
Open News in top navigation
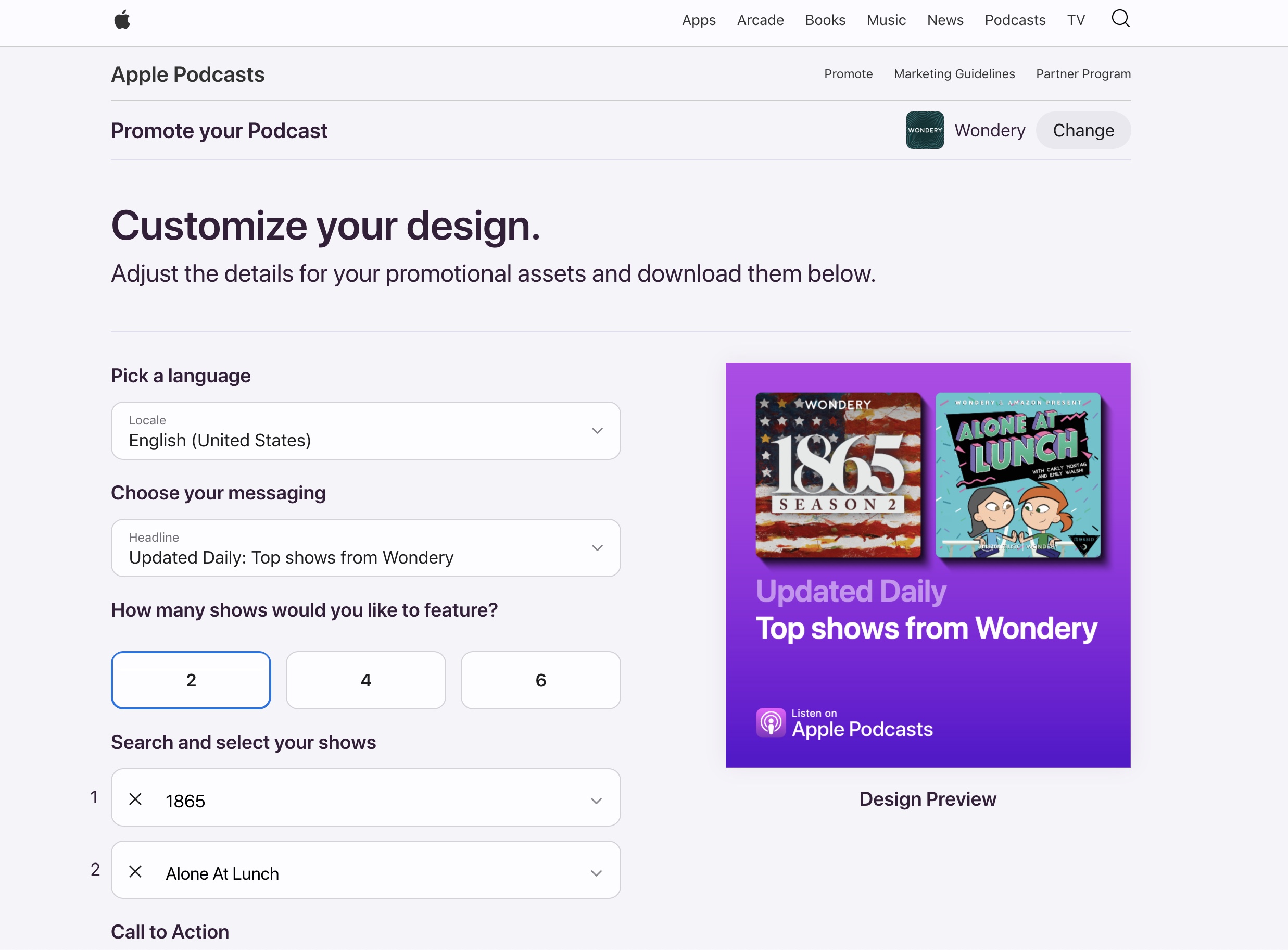[945, 20]
